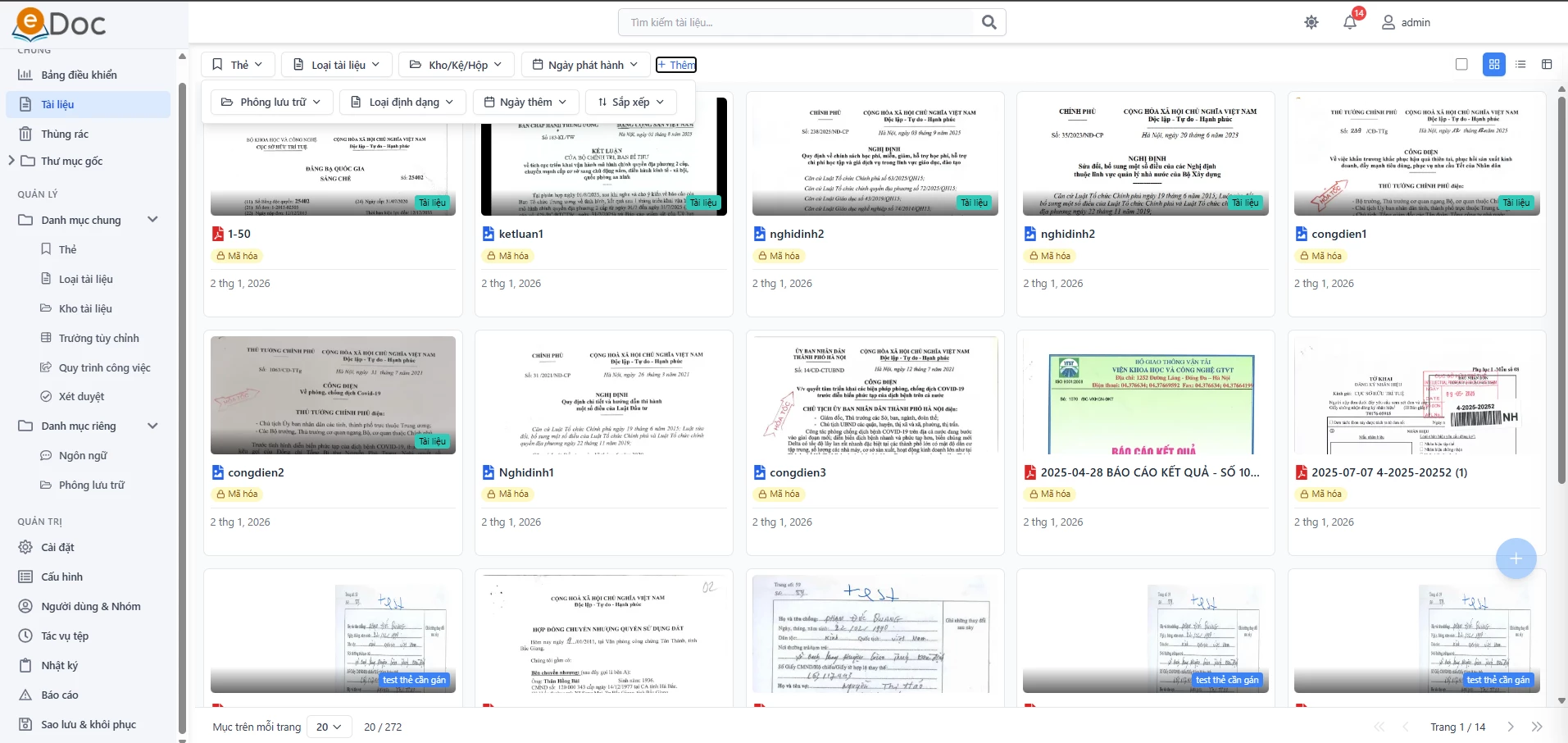Click the Thêm filter button
The width and height of the screenshot is (1568, 743).
point(675,64)
